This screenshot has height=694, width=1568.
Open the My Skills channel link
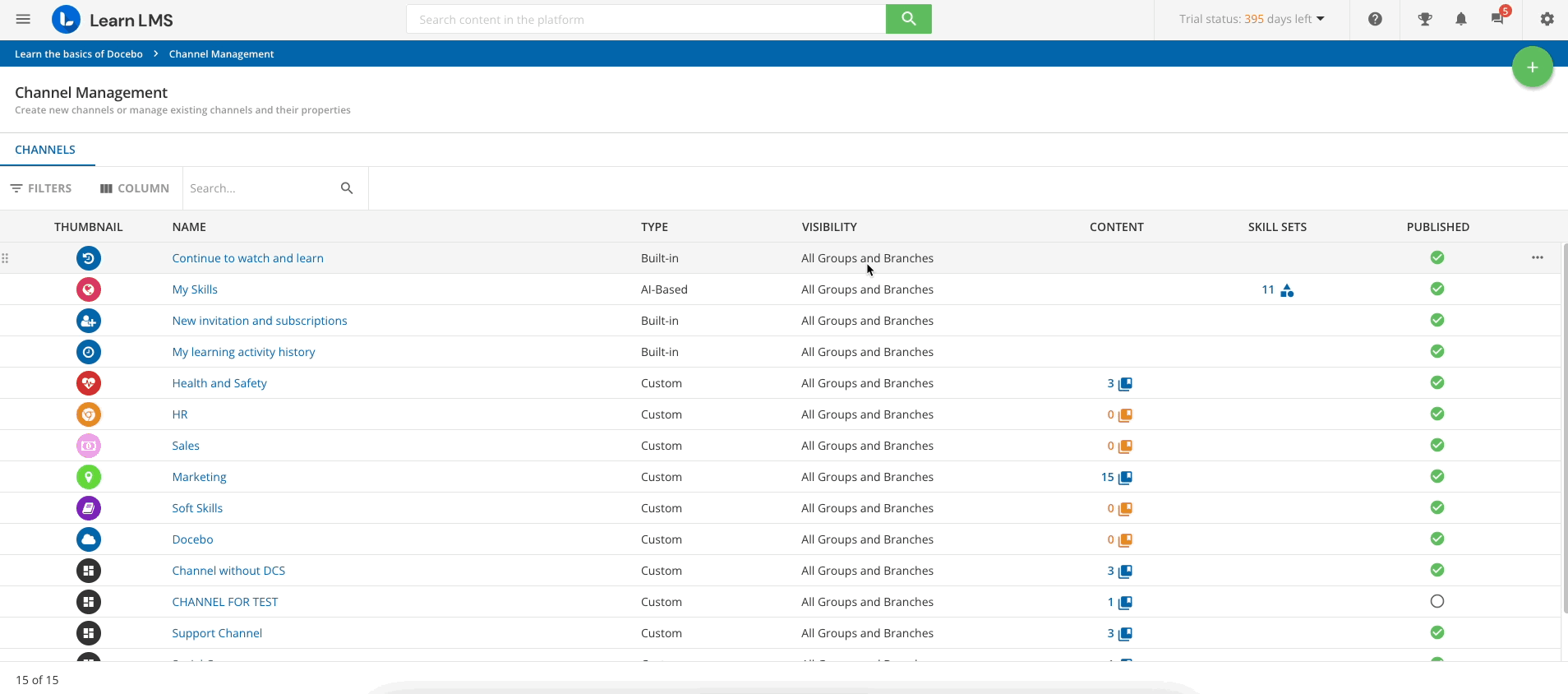click(x=195, y=289)
